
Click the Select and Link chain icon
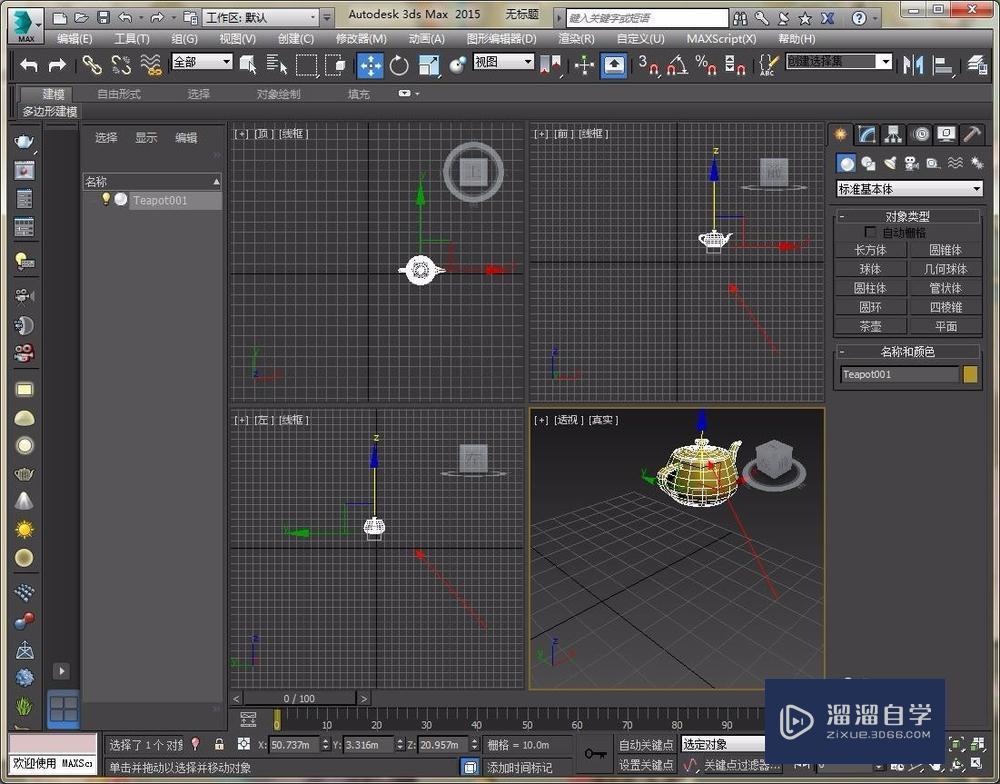[x=92, y=65]
